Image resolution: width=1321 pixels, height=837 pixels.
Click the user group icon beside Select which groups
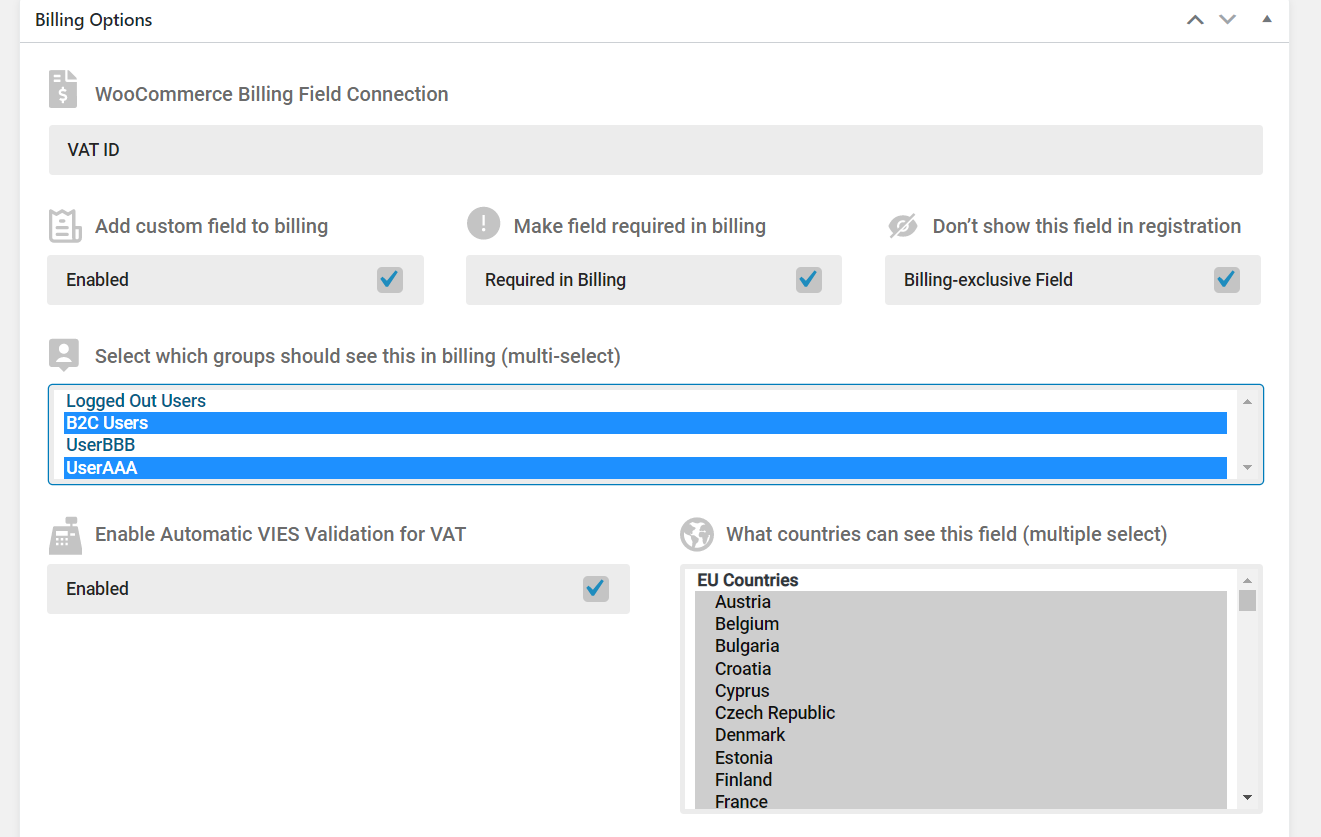[64, 355]
